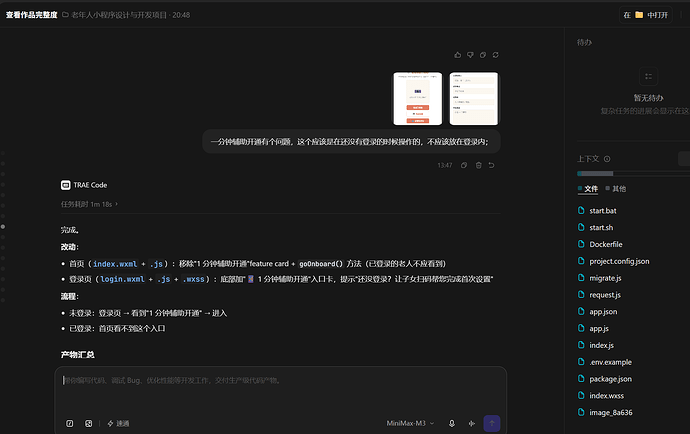Click the sparkle optimize prompt icon

(472, 423)
